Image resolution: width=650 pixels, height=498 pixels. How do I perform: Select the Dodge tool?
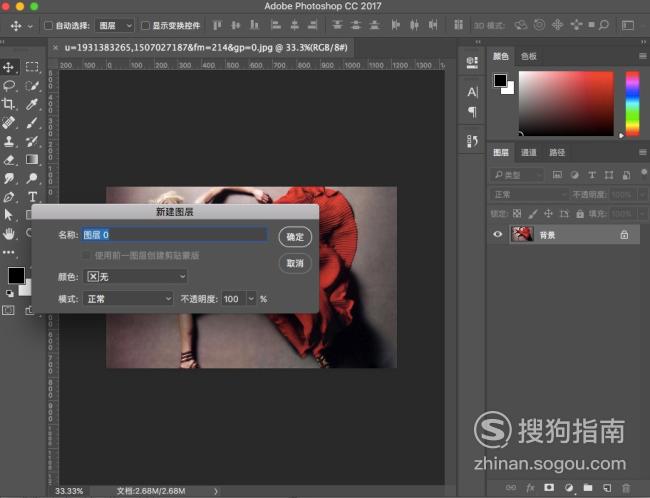click(32, 178)
